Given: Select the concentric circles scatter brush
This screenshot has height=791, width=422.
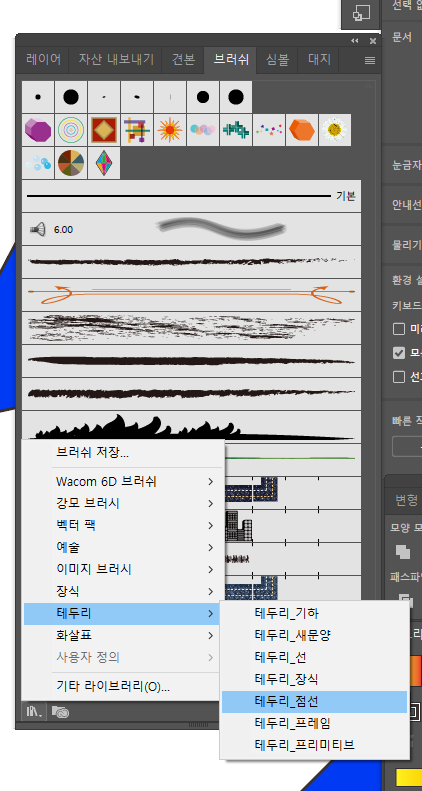Looking at the screenshot, I should click(x=71, y=130).
